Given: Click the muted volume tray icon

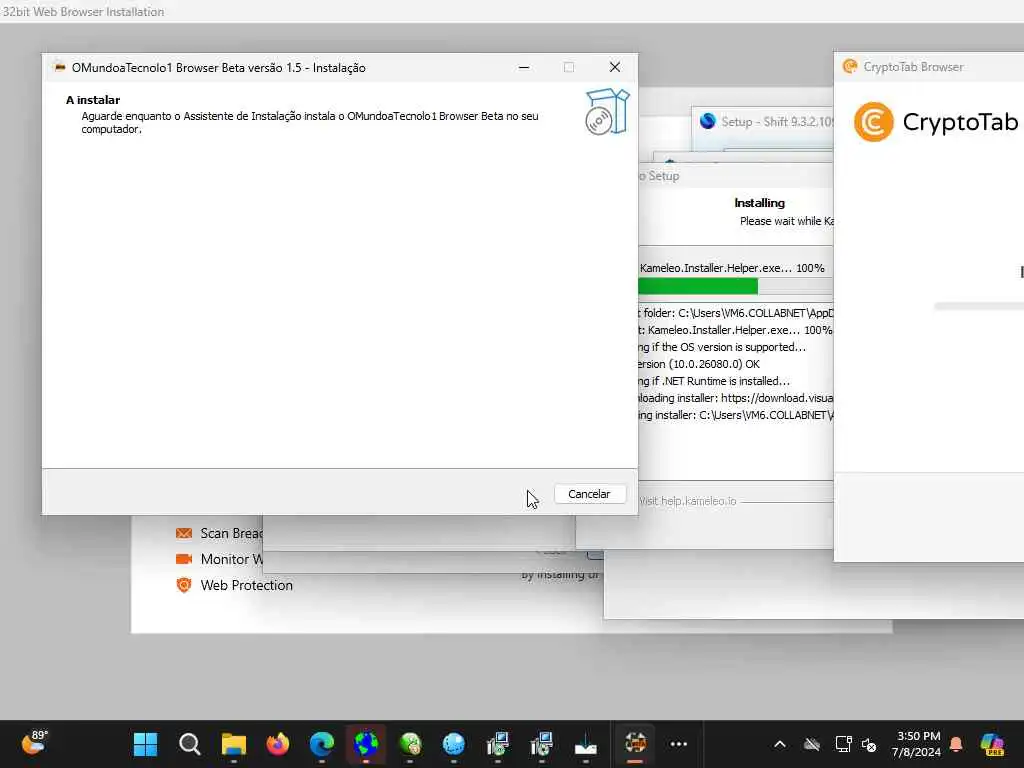Looking at the screenshot, I should 869,744.
